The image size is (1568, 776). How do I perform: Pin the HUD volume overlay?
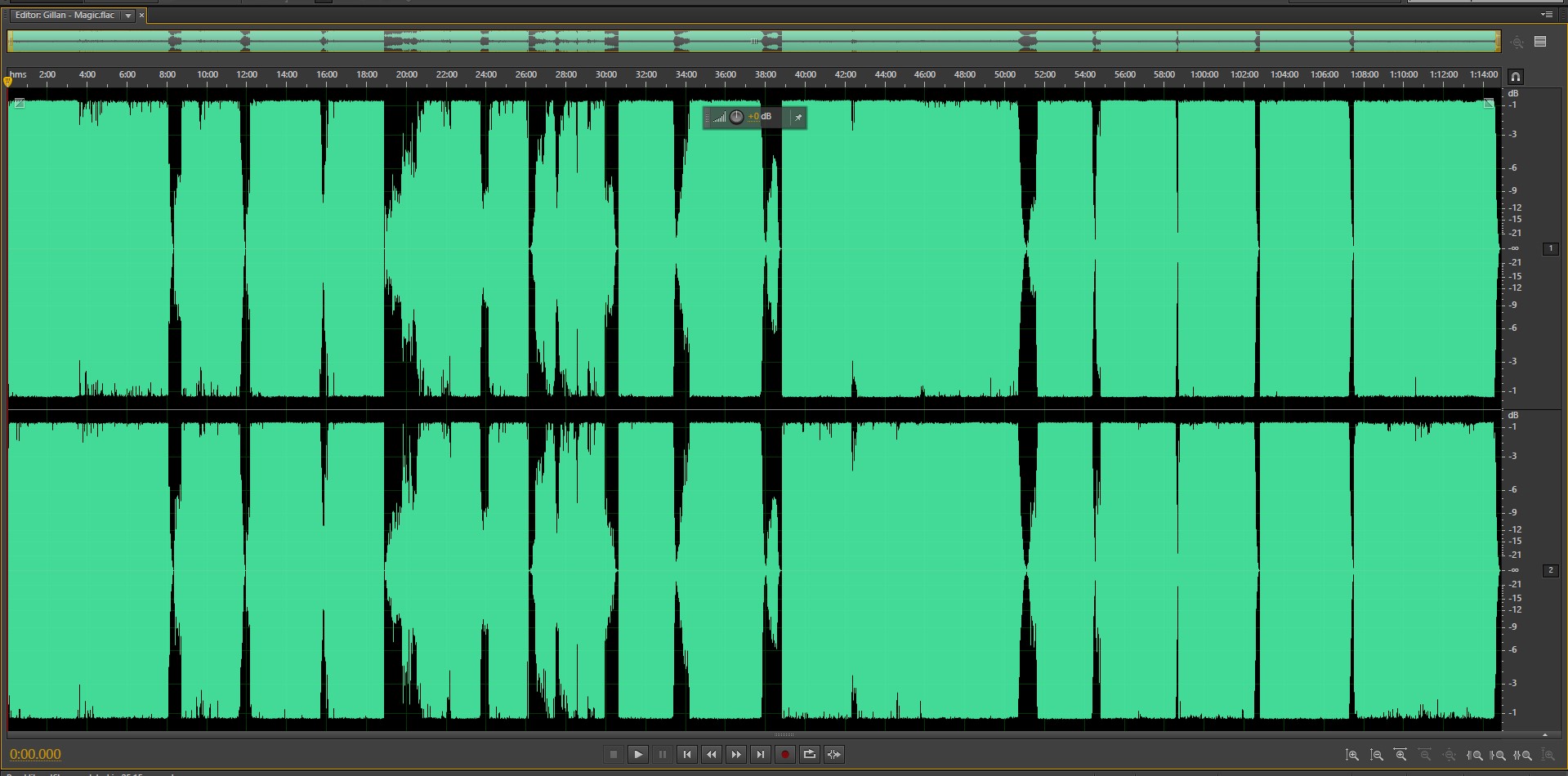798,118
